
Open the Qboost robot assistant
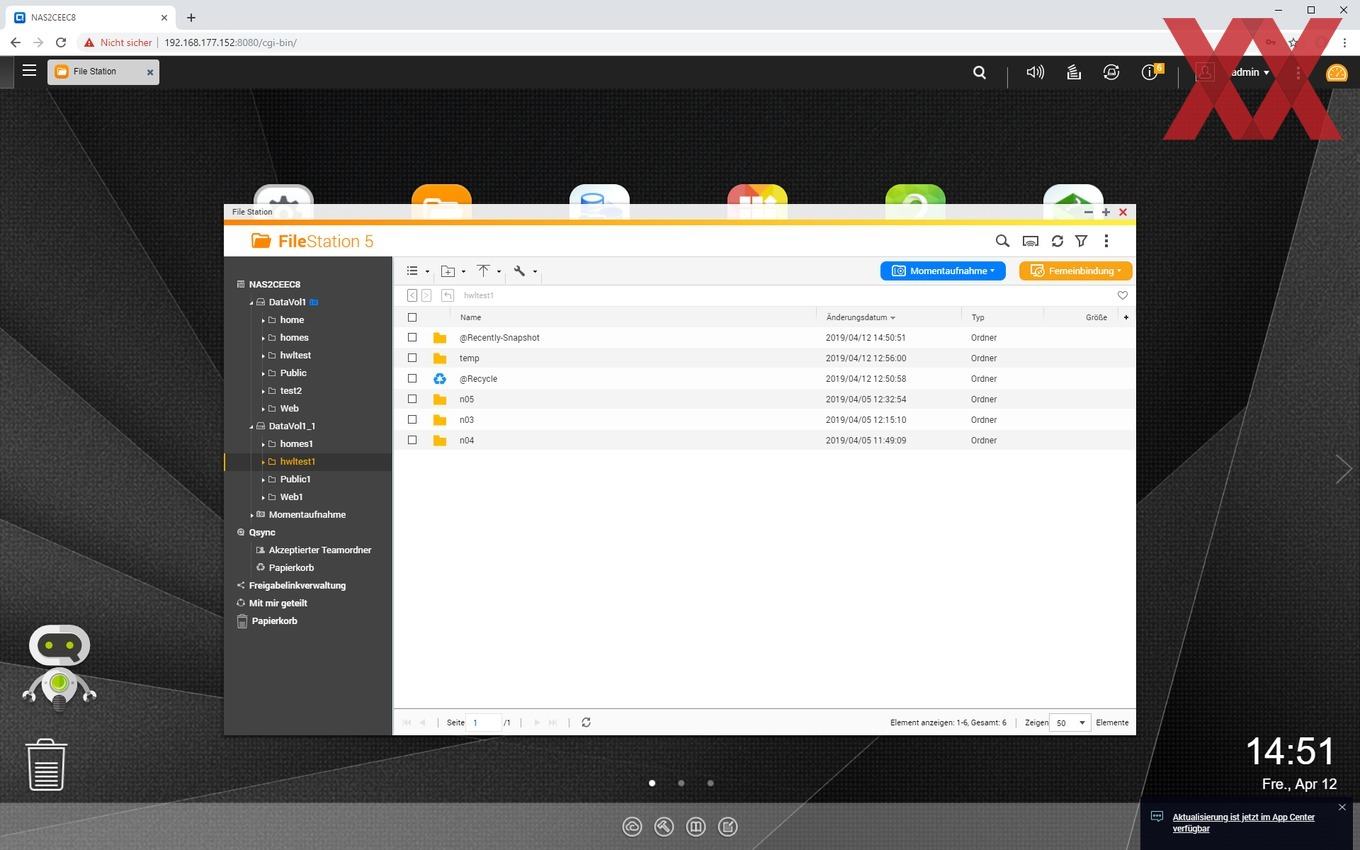point(59,666)
